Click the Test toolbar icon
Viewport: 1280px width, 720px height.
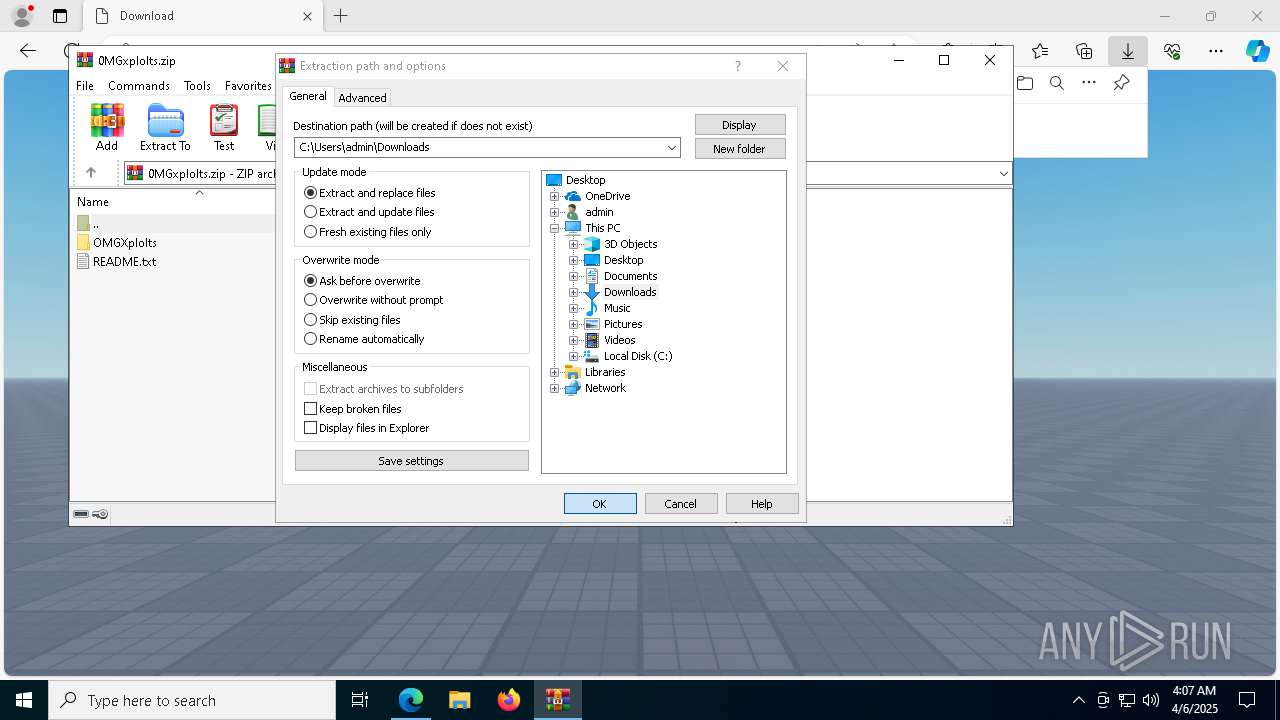pyautogui.click(x=224, y=127)
